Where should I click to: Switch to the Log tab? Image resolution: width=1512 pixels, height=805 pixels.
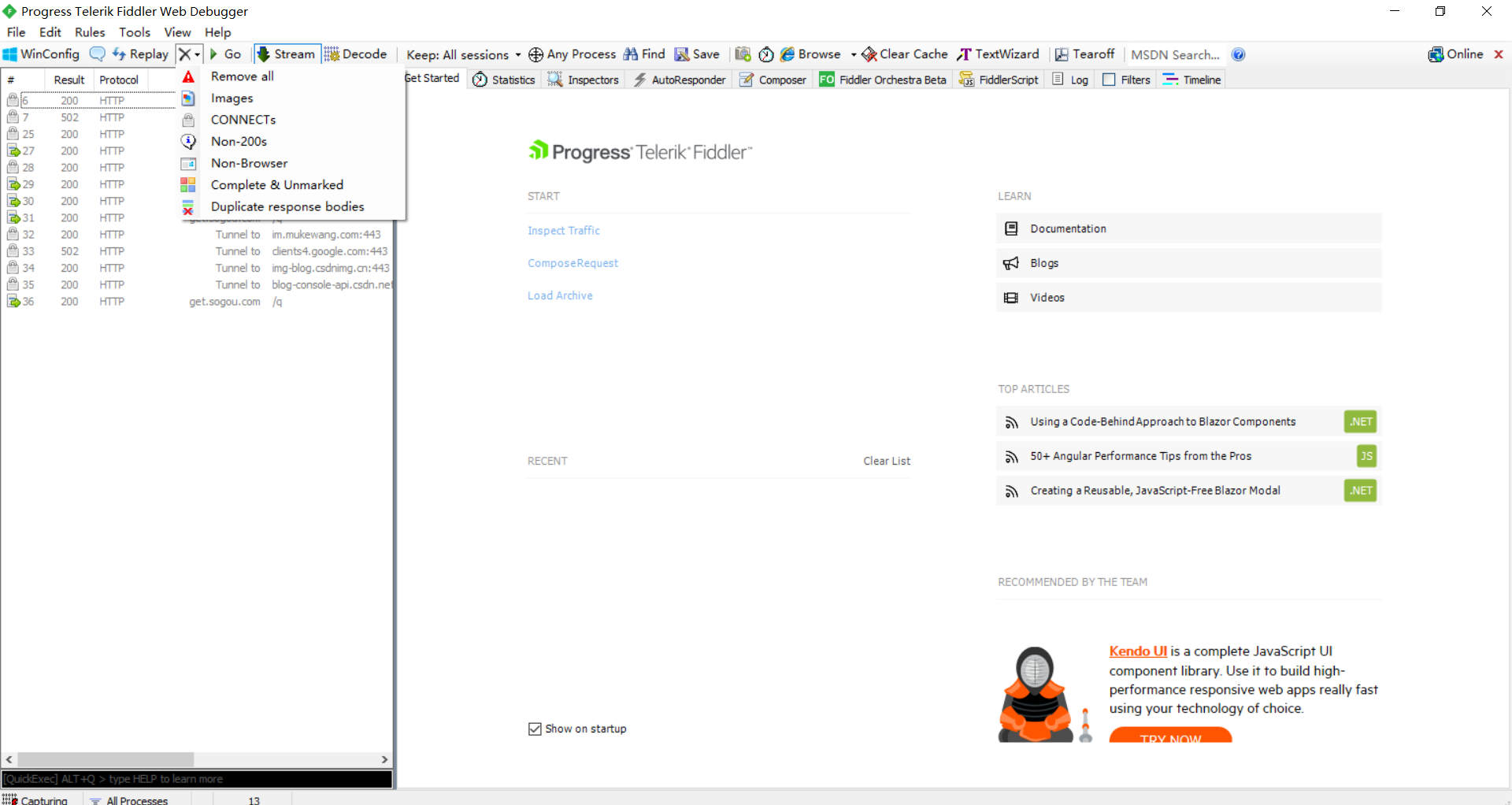[1070, 80]
